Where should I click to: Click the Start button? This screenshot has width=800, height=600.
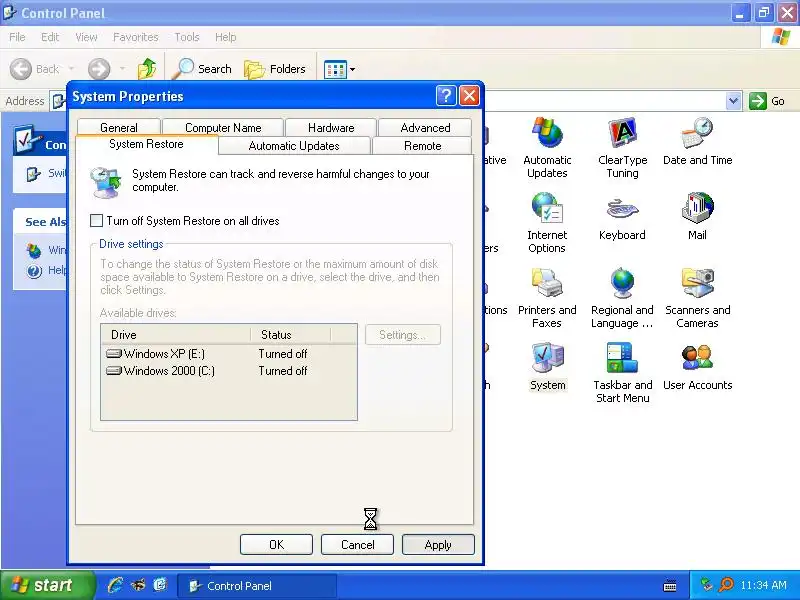coord(47,585)
